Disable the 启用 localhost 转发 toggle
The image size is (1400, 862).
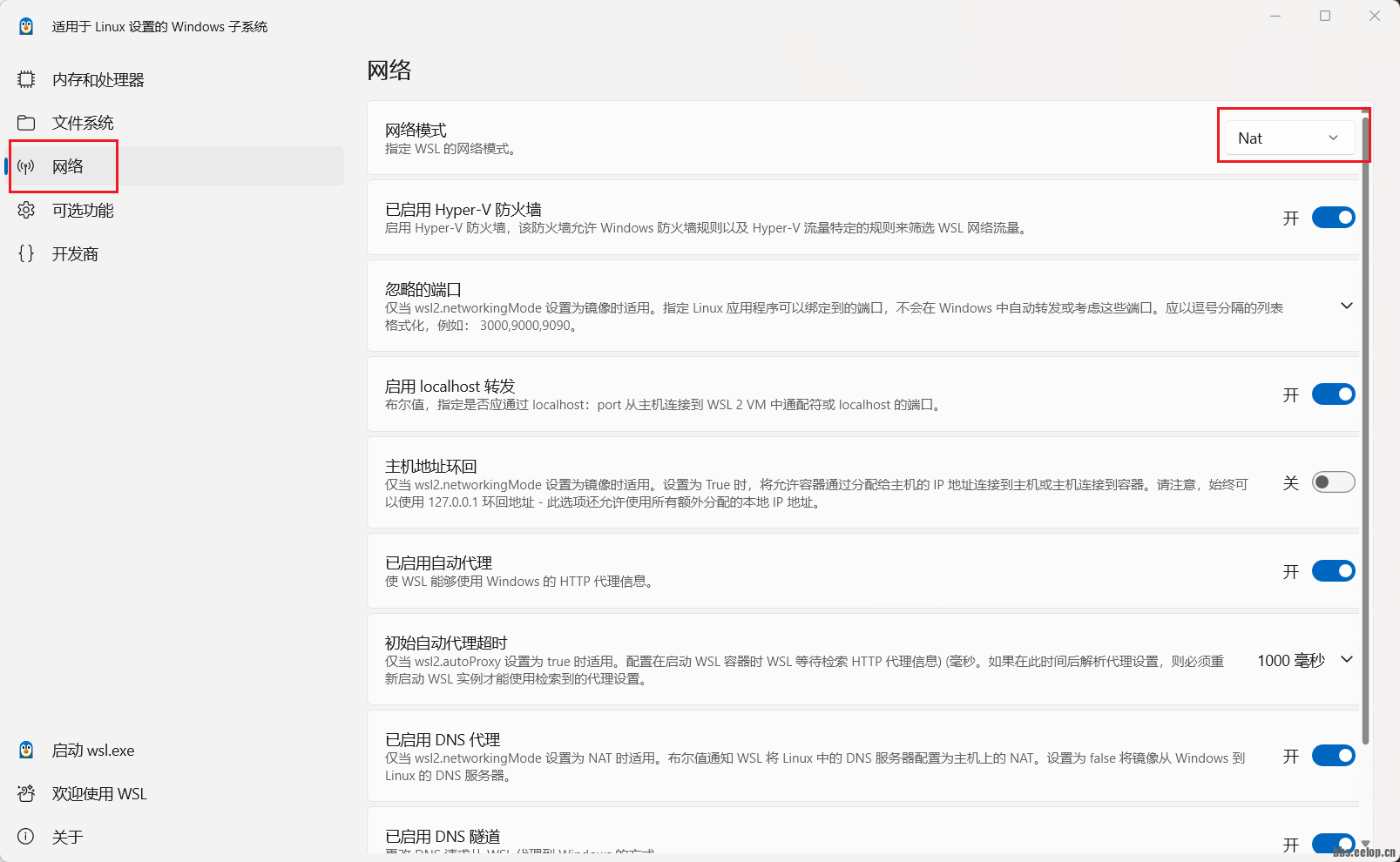coord(1333,394)
